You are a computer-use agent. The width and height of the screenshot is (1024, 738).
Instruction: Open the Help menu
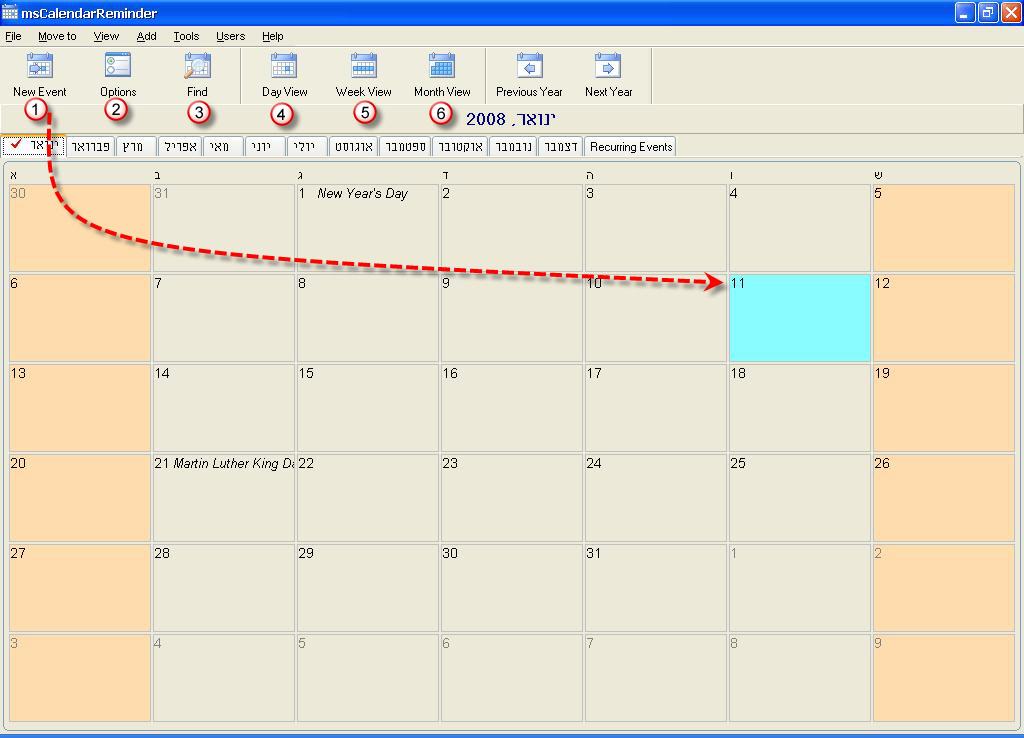coord(273,36)
